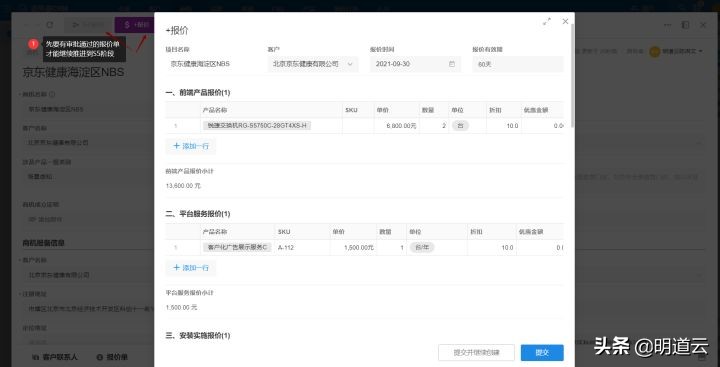
Task: Click the date field 2021-09-30
Action: (416, 64)
